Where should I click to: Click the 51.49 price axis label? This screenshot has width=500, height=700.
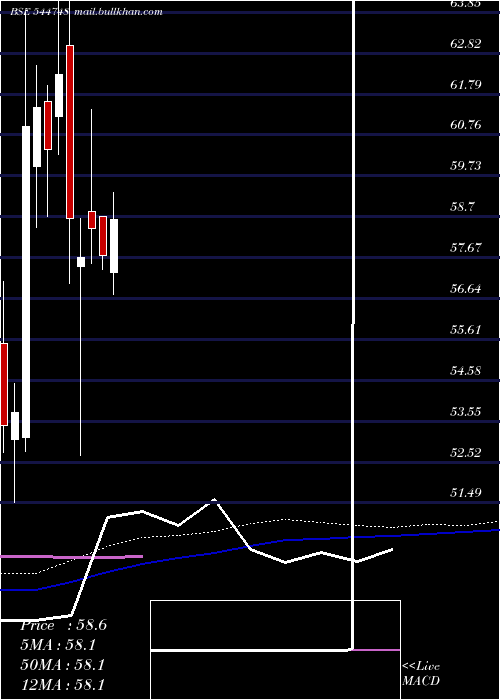tap(466, 493)
